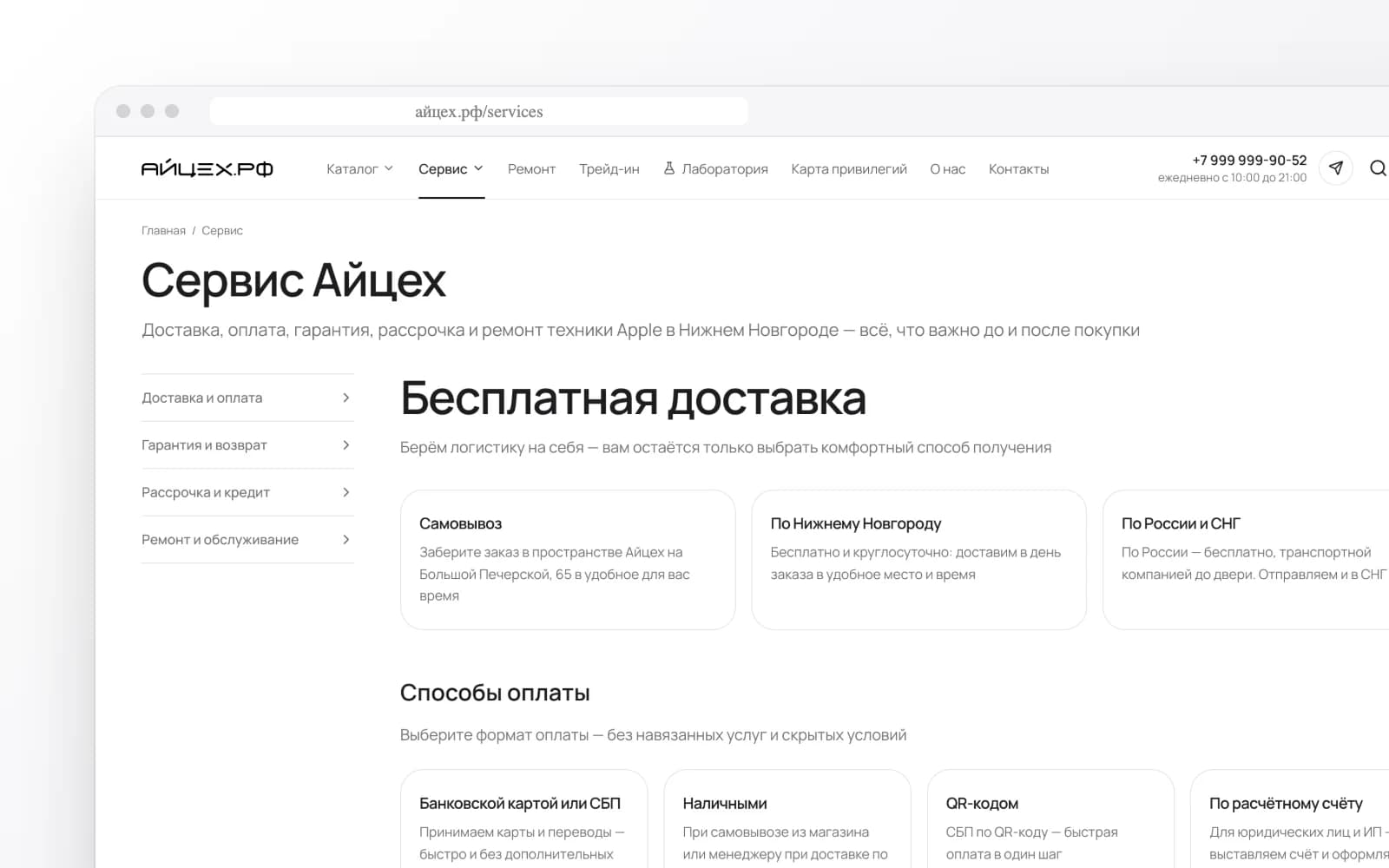Select Гарантия и возврат sidebar label
1389x868 pixels.
coord(204,445)
